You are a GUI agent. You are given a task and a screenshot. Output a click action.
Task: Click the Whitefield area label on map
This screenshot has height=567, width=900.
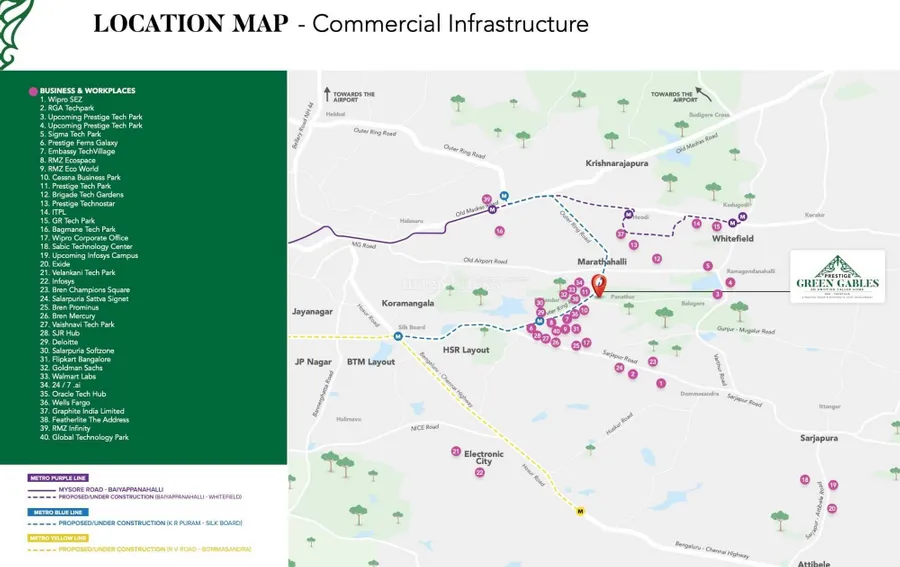(732, 239)
